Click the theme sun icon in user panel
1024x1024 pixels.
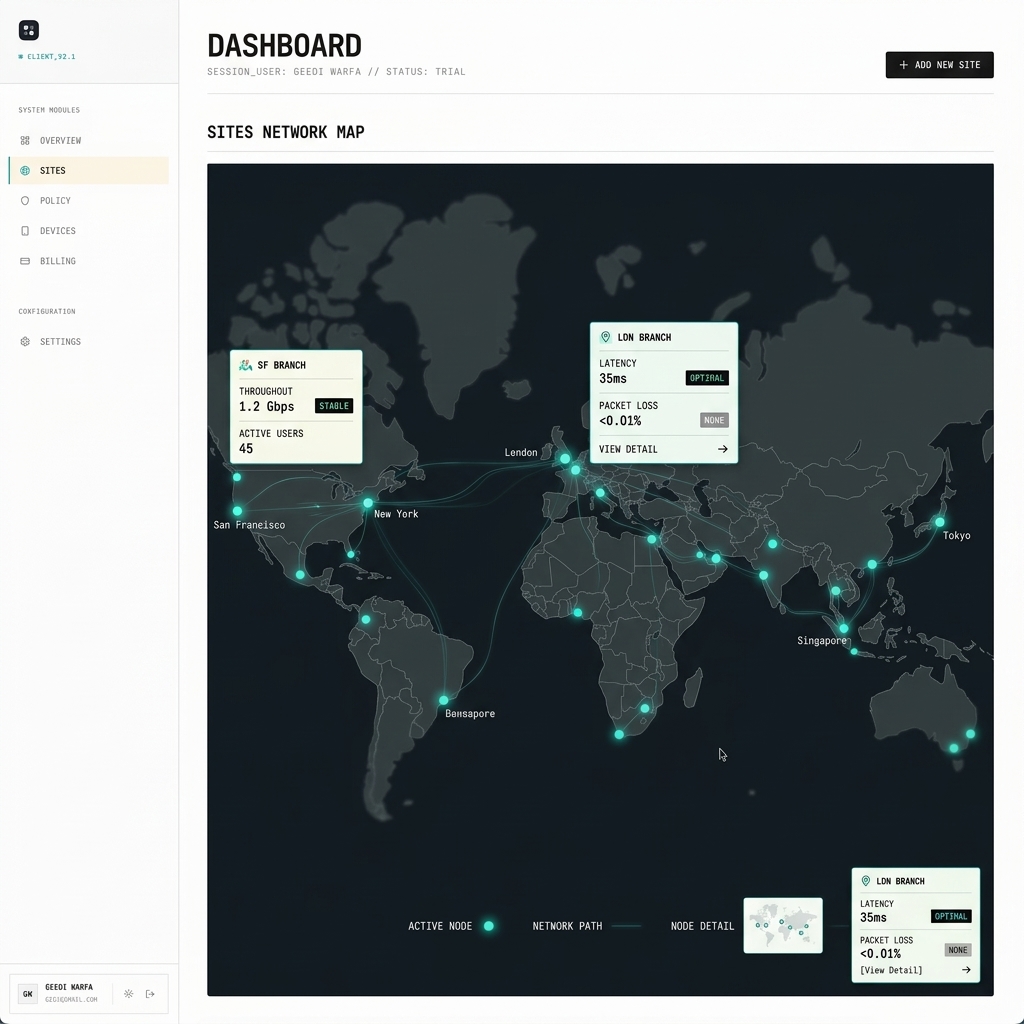pos(128,994)
